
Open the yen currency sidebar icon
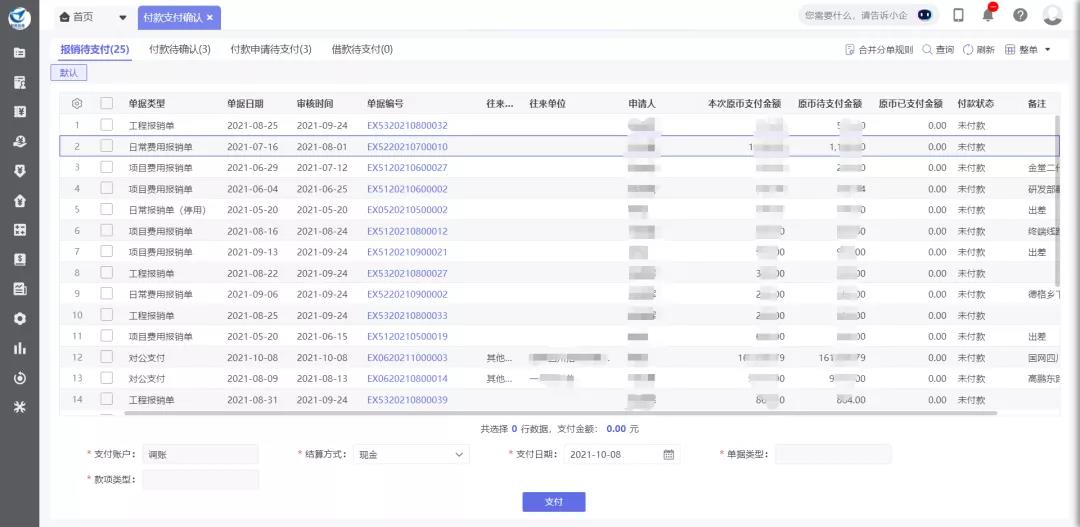tap(19, 111)
